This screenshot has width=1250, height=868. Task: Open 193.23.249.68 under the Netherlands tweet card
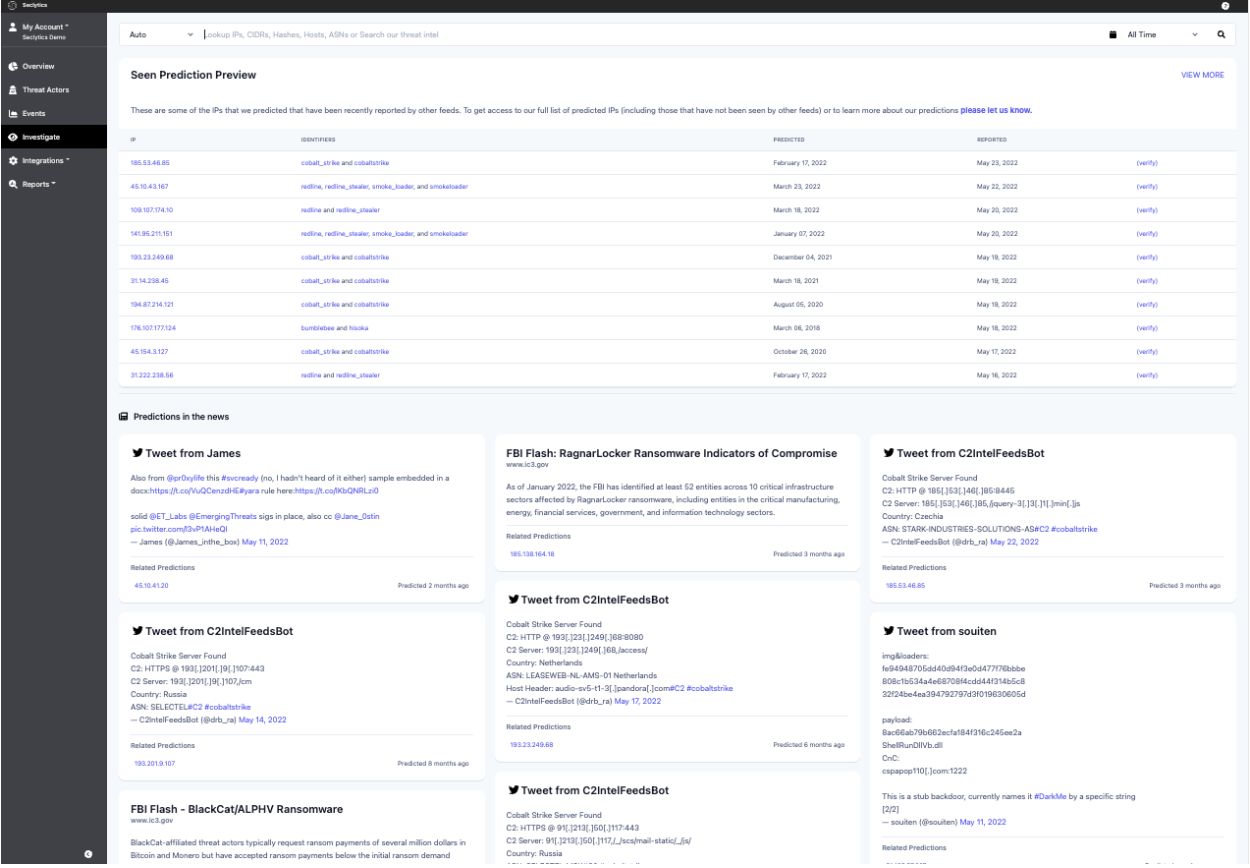[x=531, y=744]
